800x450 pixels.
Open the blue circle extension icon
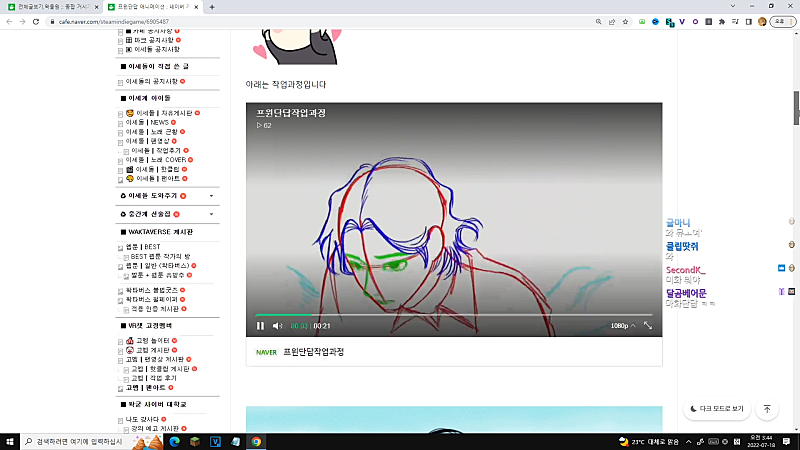pos(655,22)
